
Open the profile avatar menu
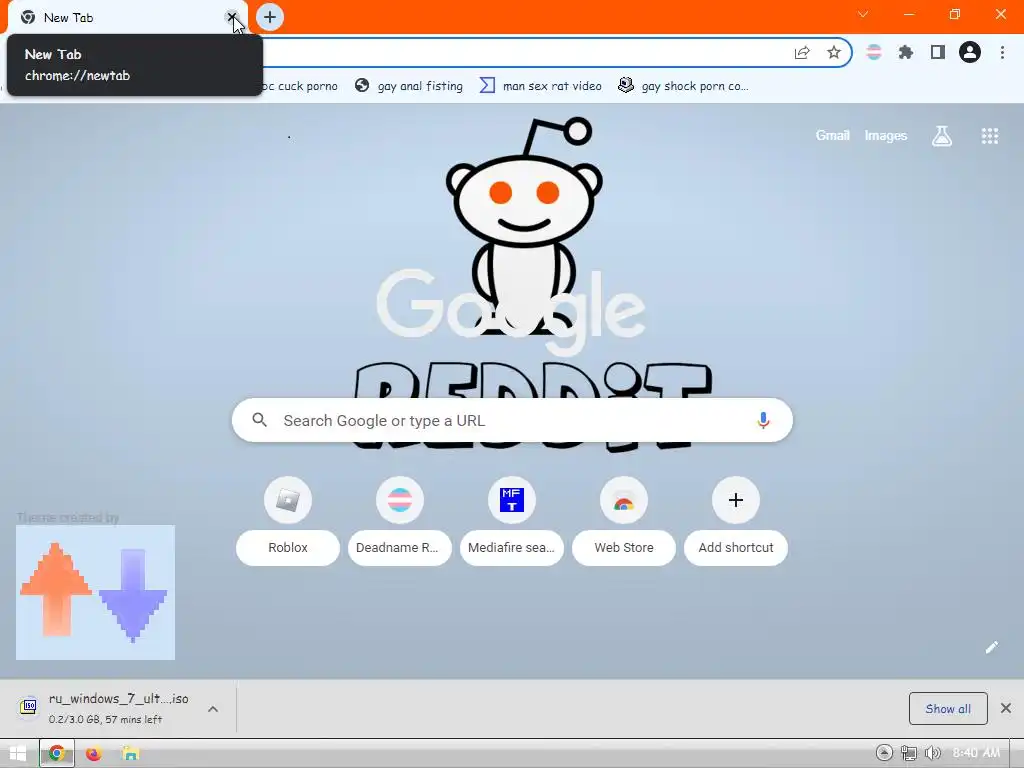point(970,52)
